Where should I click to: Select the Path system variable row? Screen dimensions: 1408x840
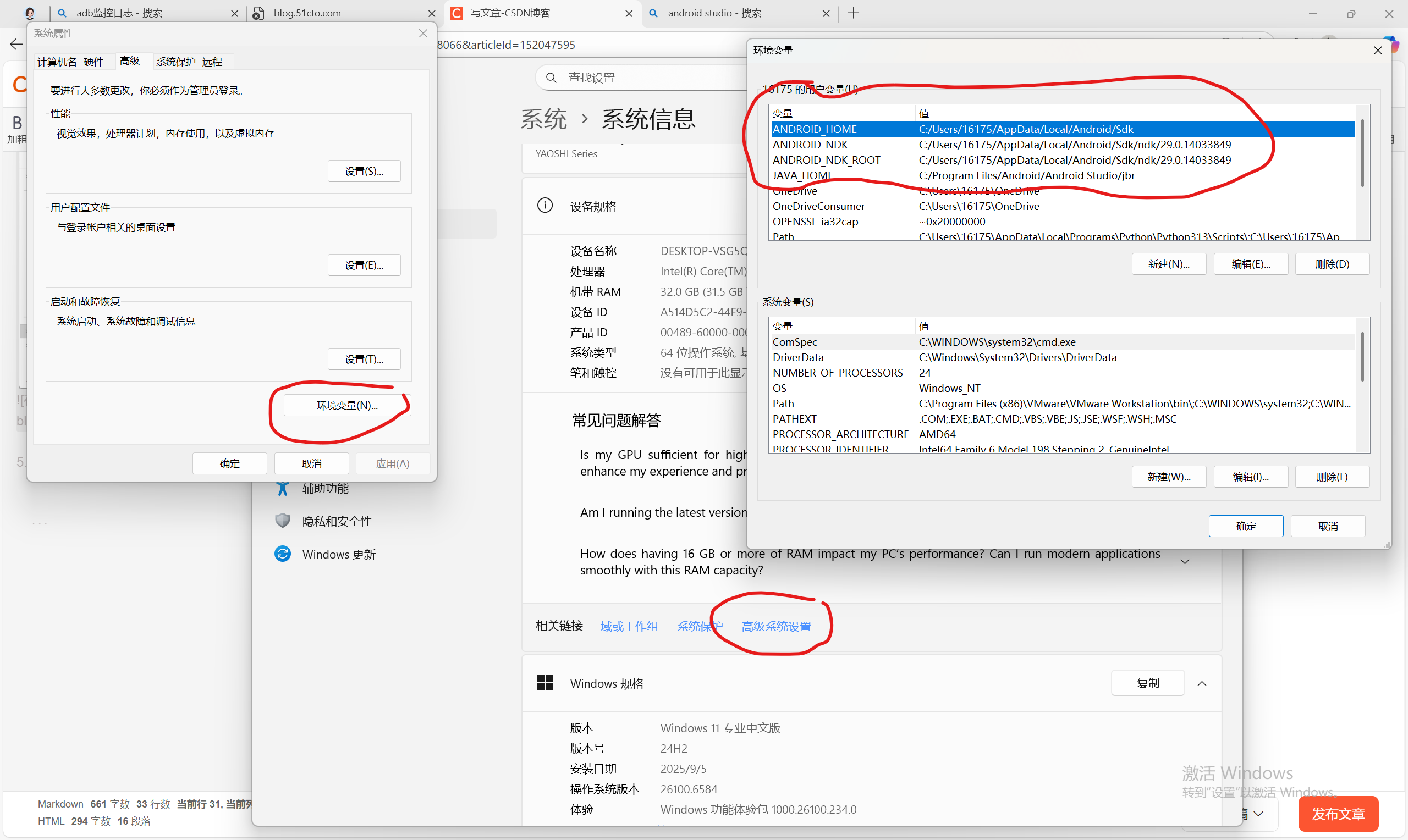coord(1063,404)
